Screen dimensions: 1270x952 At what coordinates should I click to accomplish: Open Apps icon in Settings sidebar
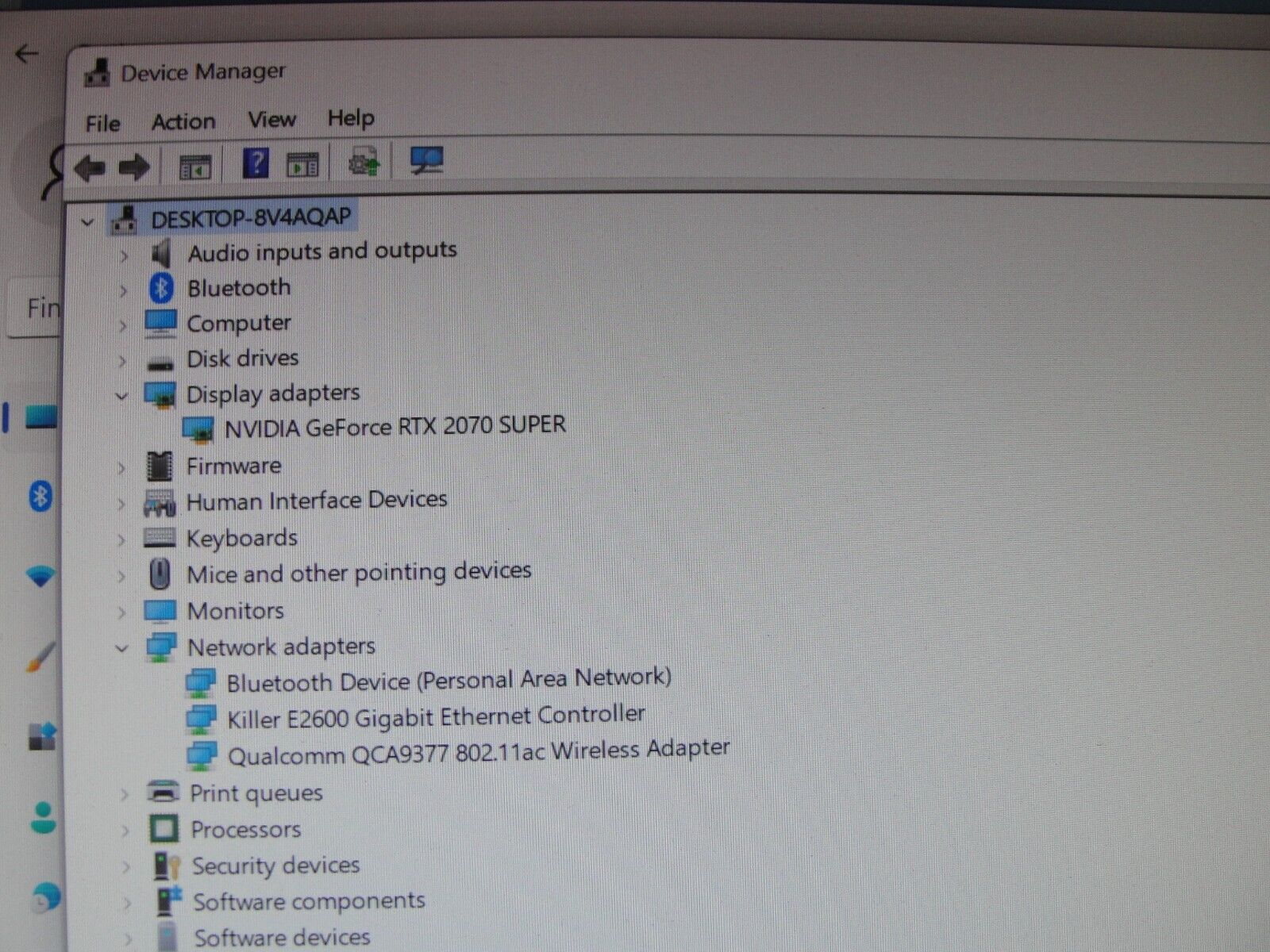click(x=42, y=737)
